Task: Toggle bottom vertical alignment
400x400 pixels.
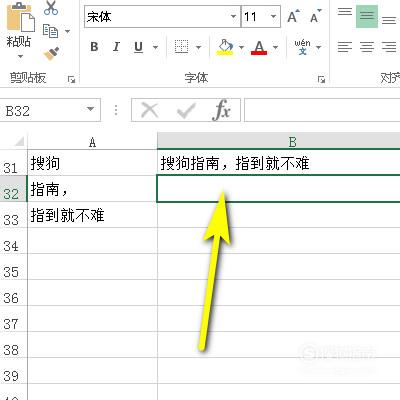Action: pyautogui.click(x=389, y=20)
